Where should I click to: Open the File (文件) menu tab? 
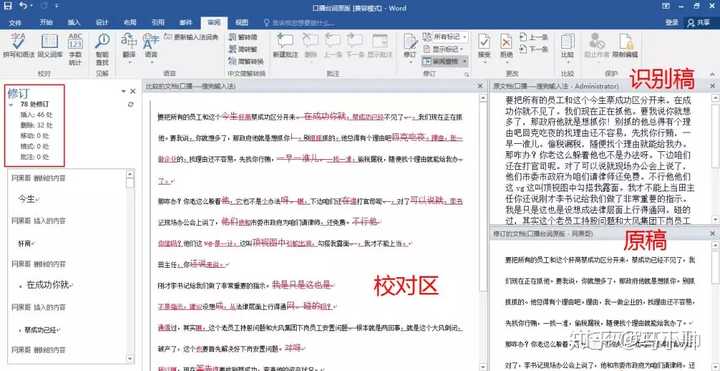pos(15,22)
